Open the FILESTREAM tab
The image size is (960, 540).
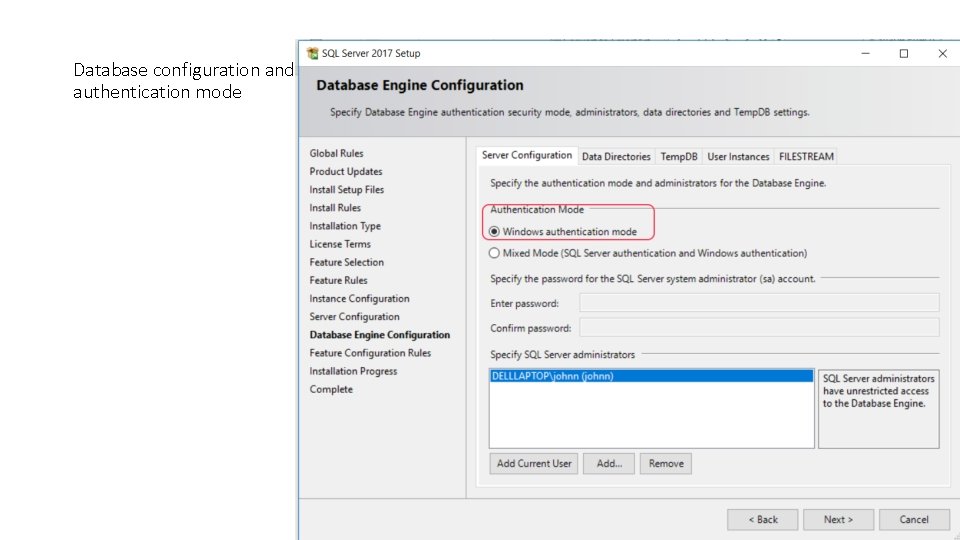[806, 156]
